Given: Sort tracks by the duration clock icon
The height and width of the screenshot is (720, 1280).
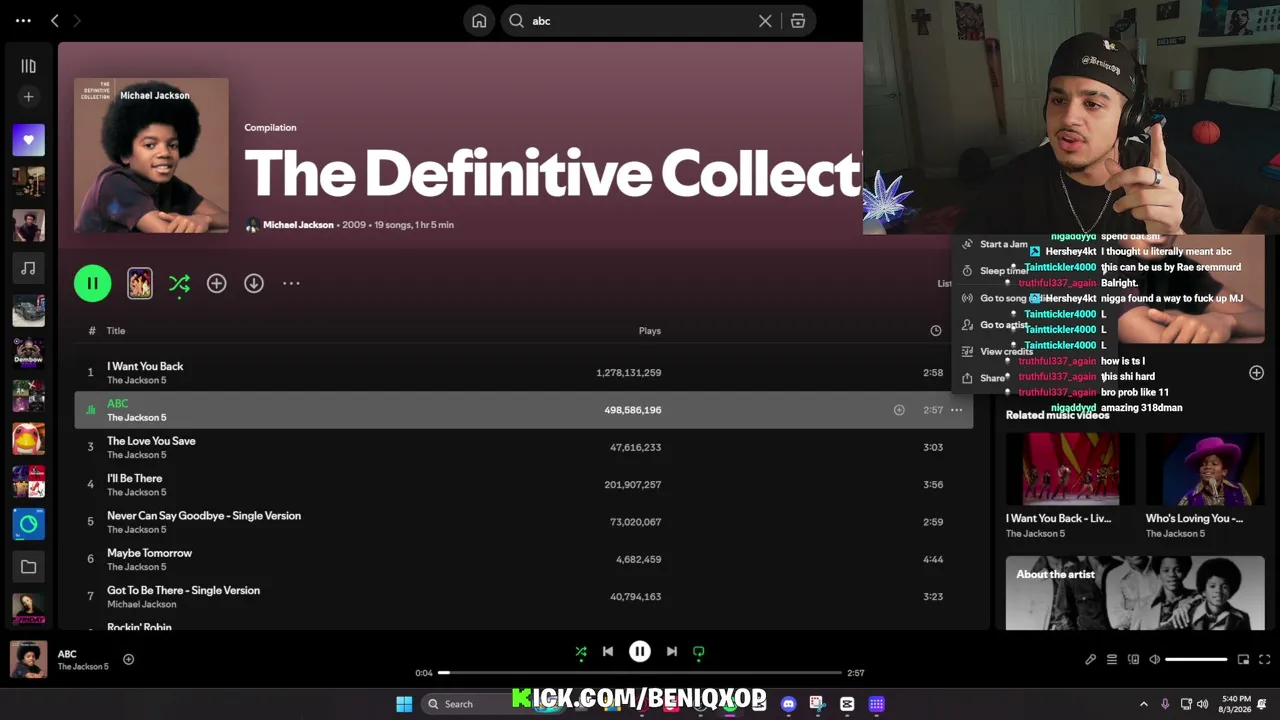Looking at the screenshot, I should (x=935, y=331).
